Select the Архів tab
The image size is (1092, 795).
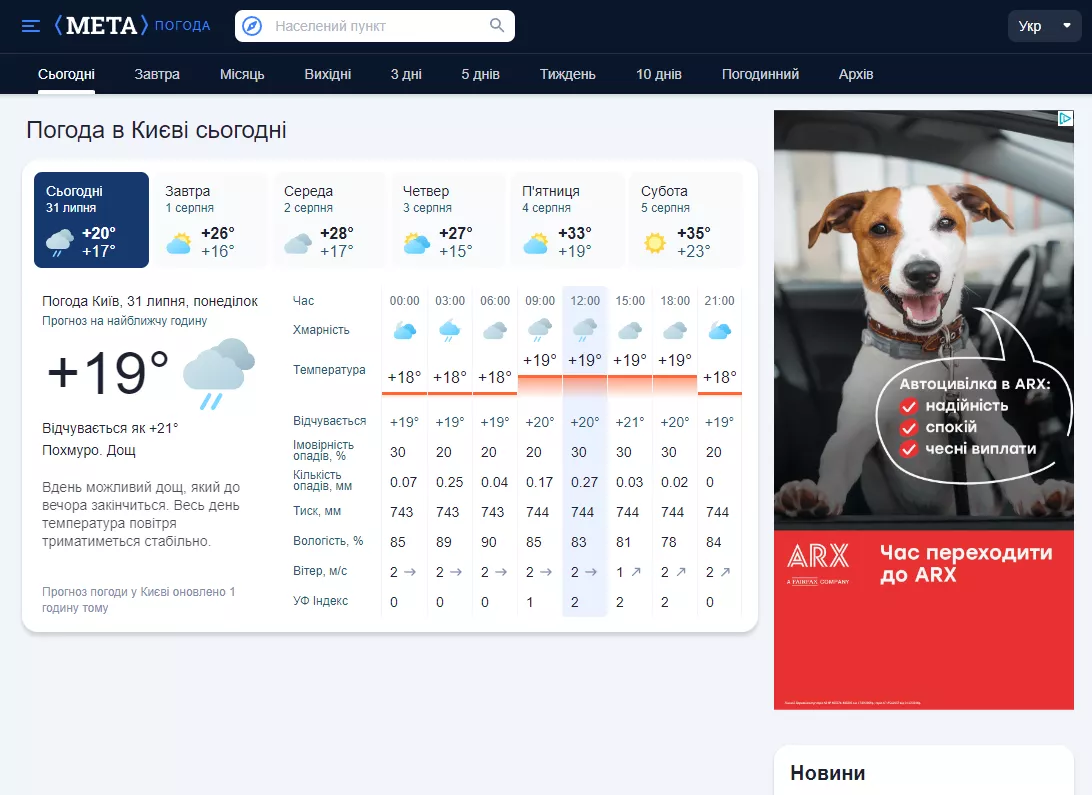point(855,74)
